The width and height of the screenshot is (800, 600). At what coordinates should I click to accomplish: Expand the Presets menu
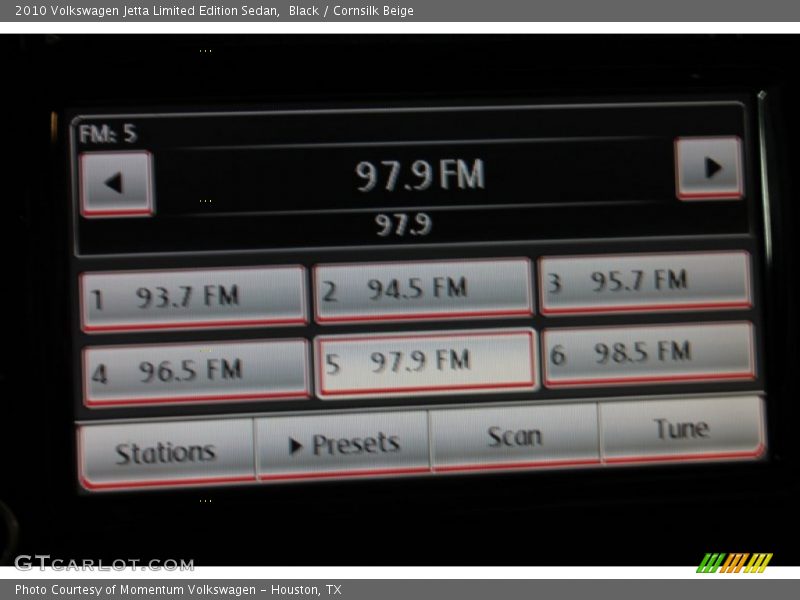pos(343,445)
